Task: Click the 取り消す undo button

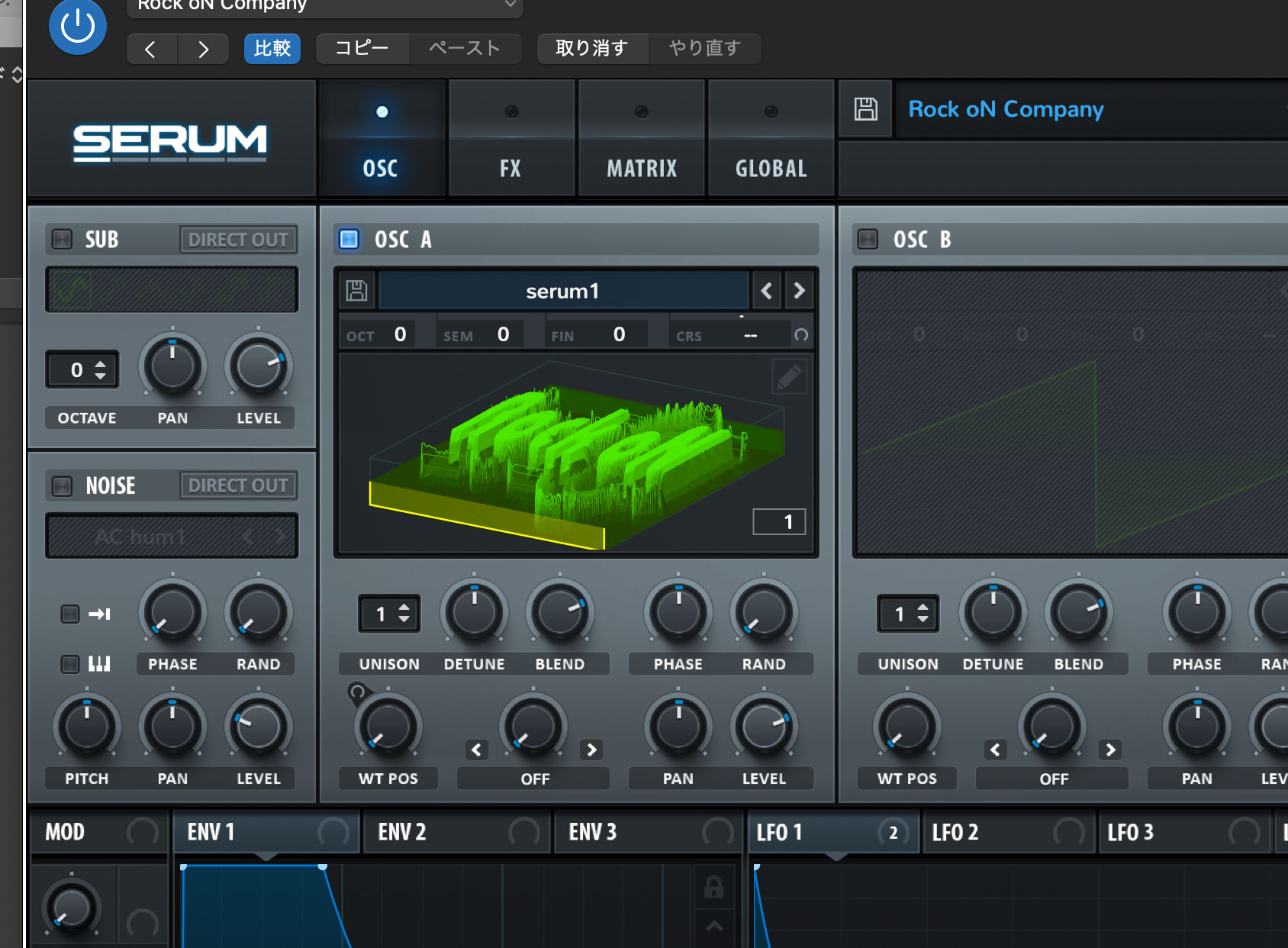Action: (592, 49)
